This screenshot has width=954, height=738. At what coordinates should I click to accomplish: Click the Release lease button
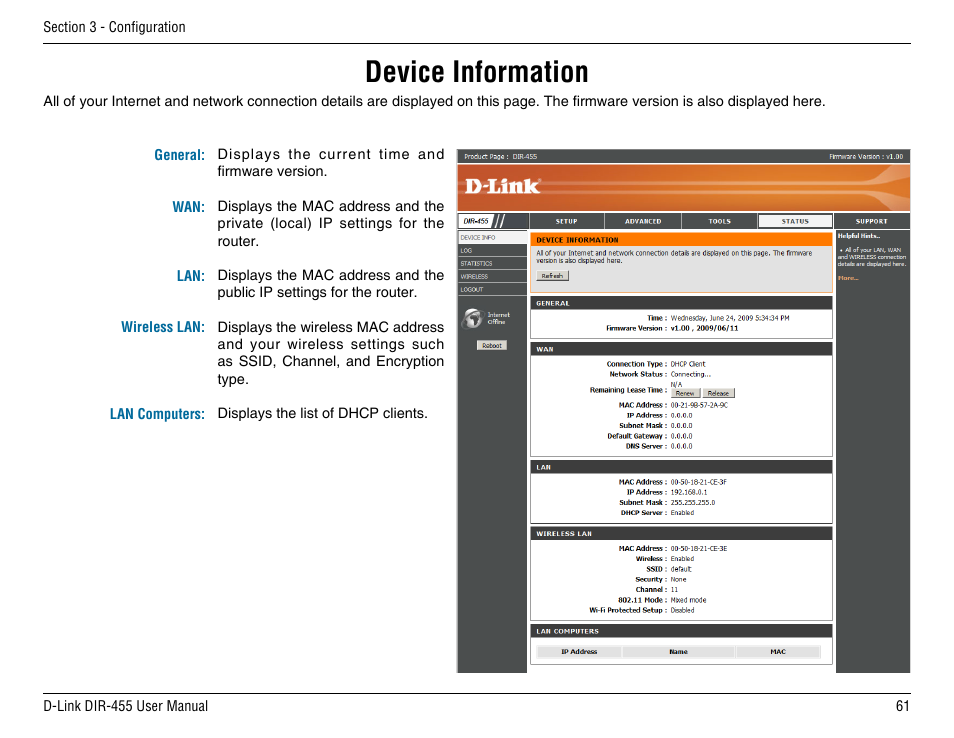click(719, 394)
